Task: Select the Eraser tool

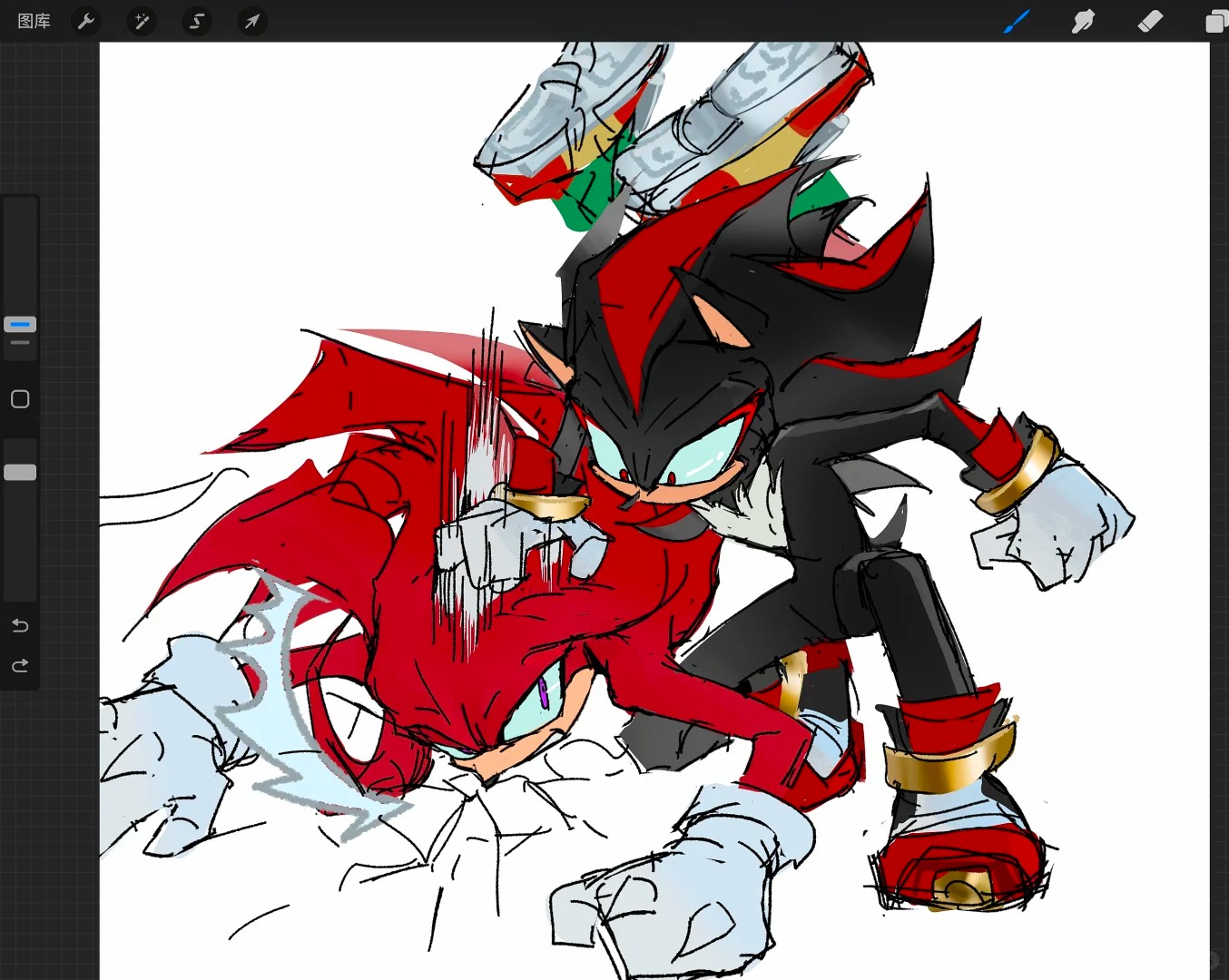Action: [x=1150, y=21]
